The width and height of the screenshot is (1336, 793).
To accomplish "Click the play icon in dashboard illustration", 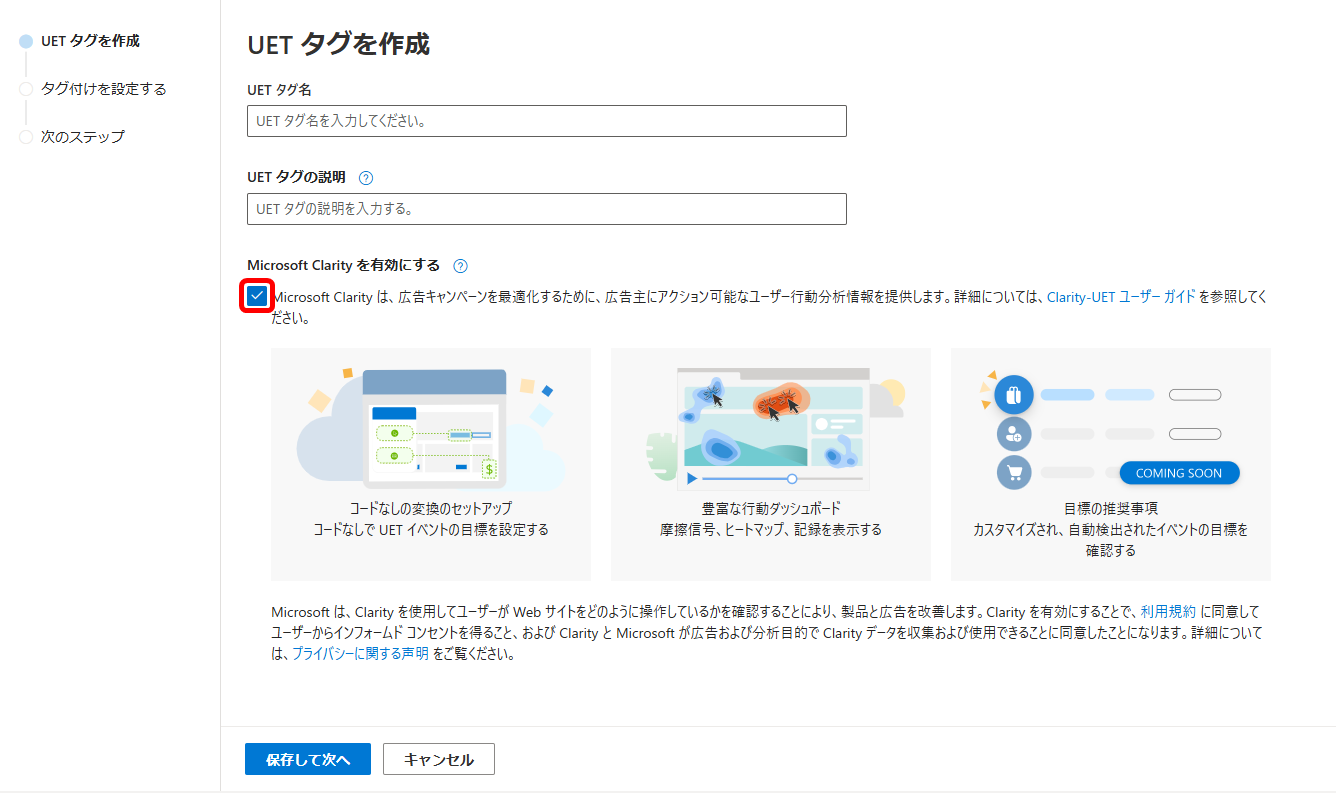I will click(x=691, y=479).
